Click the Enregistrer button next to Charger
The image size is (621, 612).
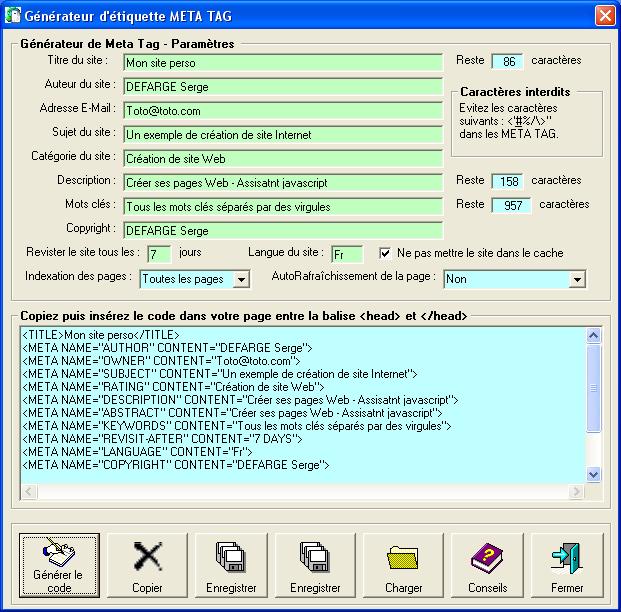point(315,565)
